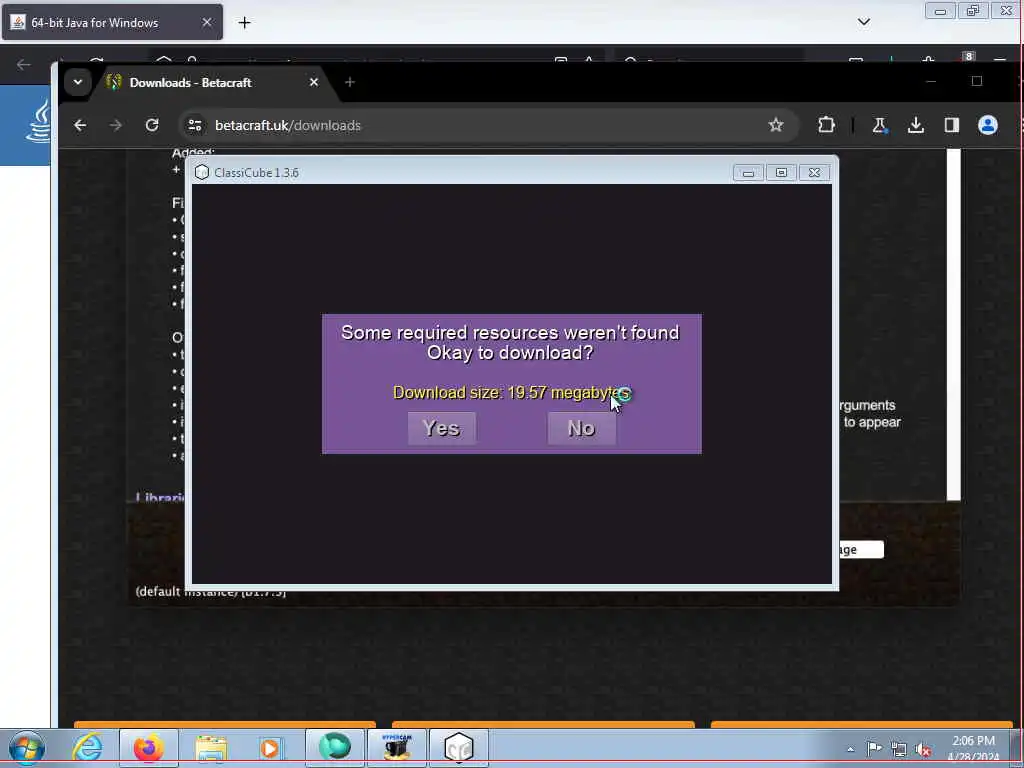
Task: Close the ClassiCube 1.3.6 window
Action: tap(814, 172)
